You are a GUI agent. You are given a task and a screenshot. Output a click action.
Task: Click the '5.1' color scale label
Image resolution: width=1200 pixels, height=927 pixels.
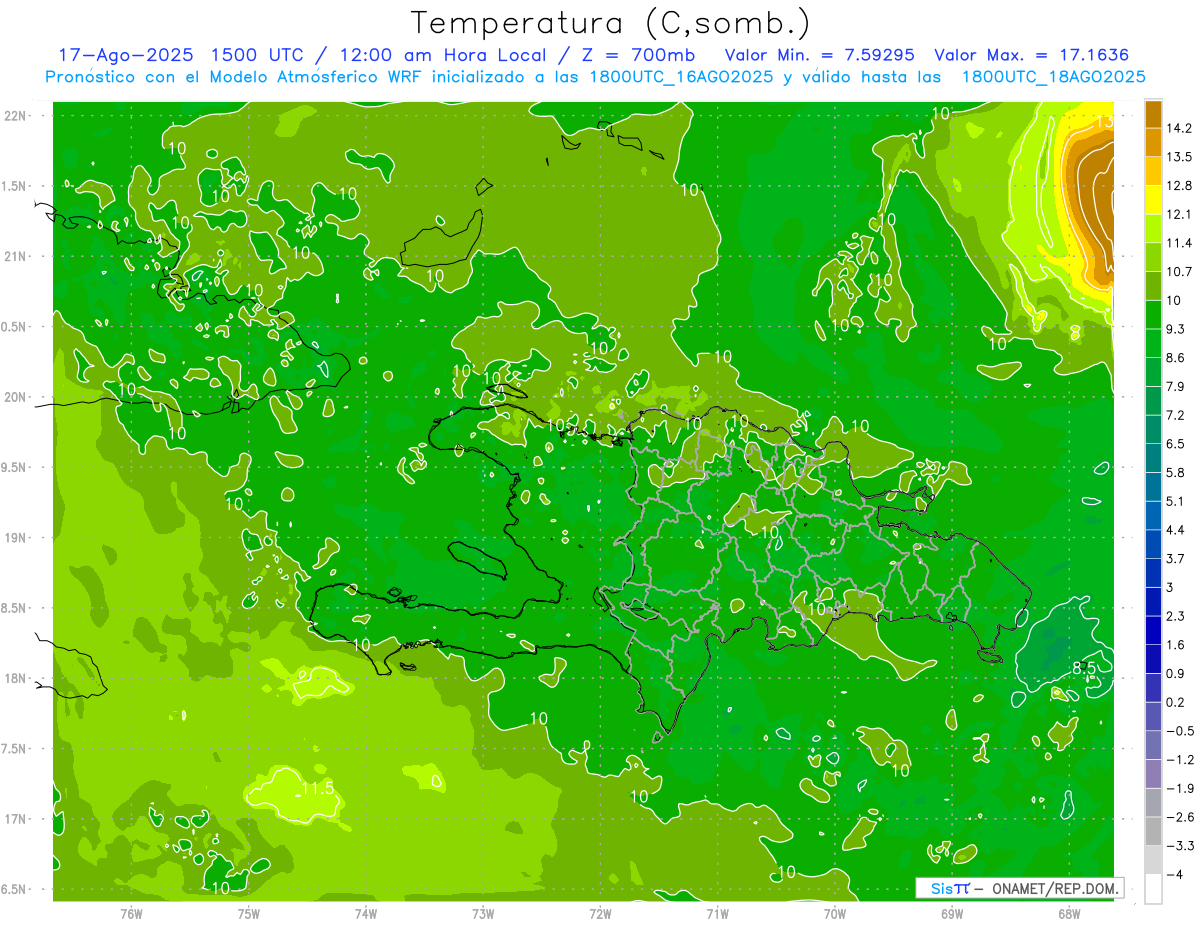pyautogui.click(x=1176, y=501)
